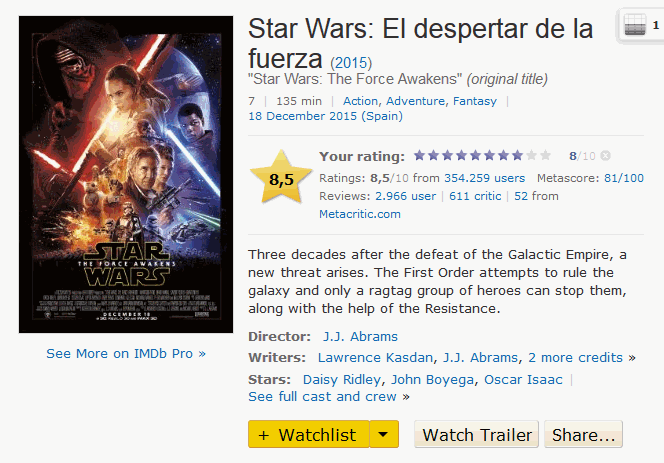Rate the movie ten stars
664x463 pixels.
tap(545, 156)
